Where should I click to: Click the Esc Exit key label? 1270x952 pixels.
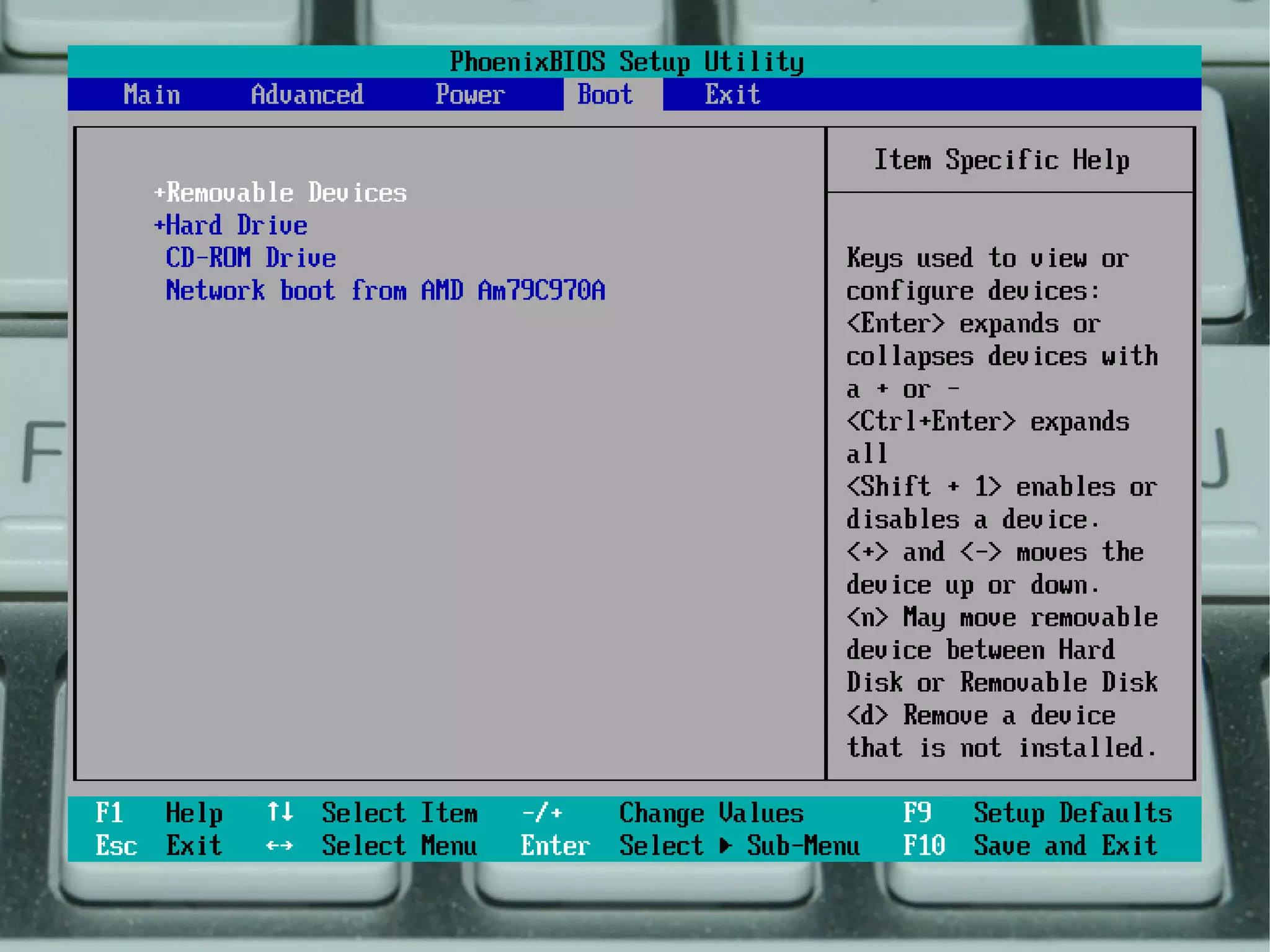pos(116,845)
